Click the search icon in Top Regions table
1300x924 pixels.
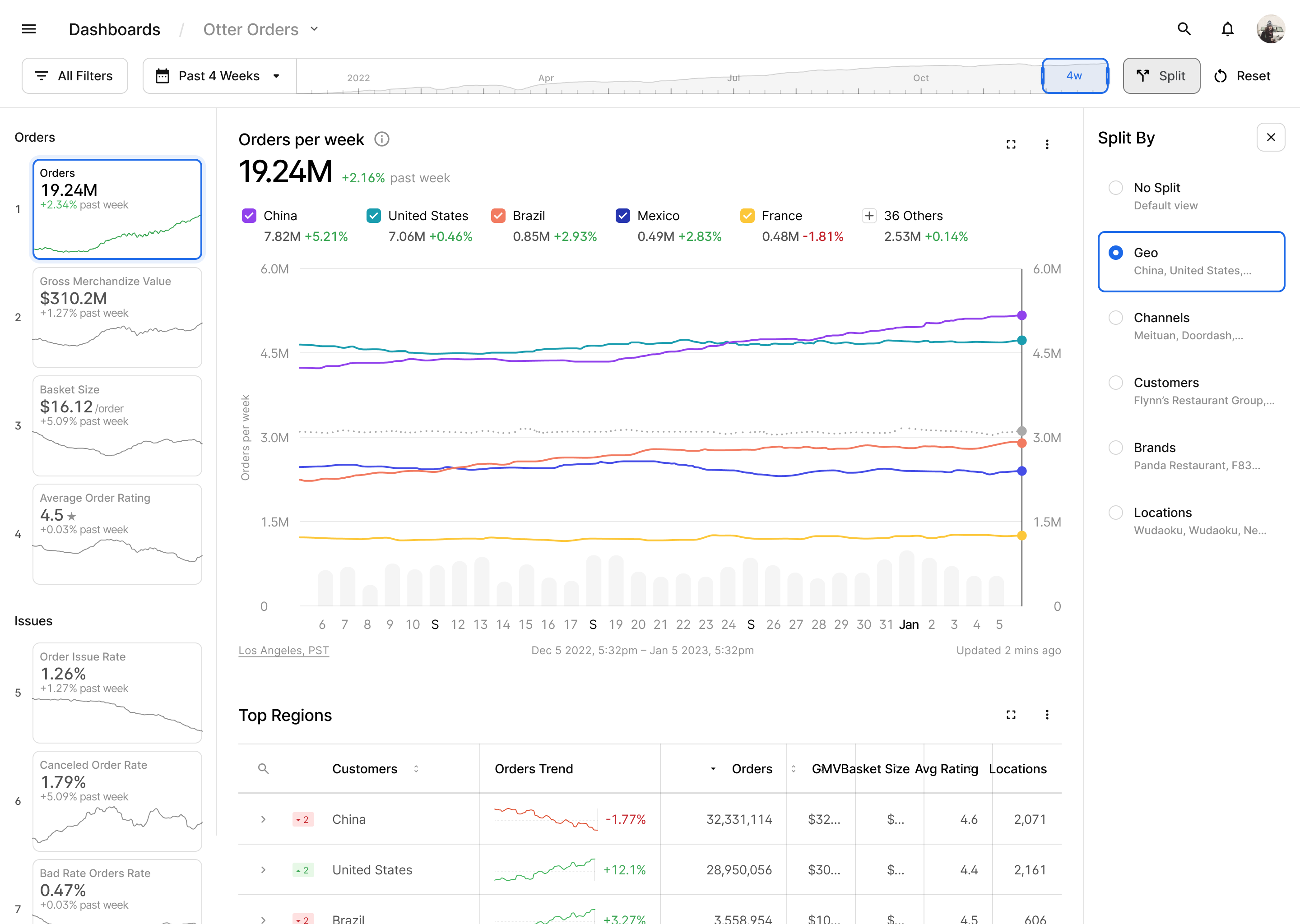point(263,769)
